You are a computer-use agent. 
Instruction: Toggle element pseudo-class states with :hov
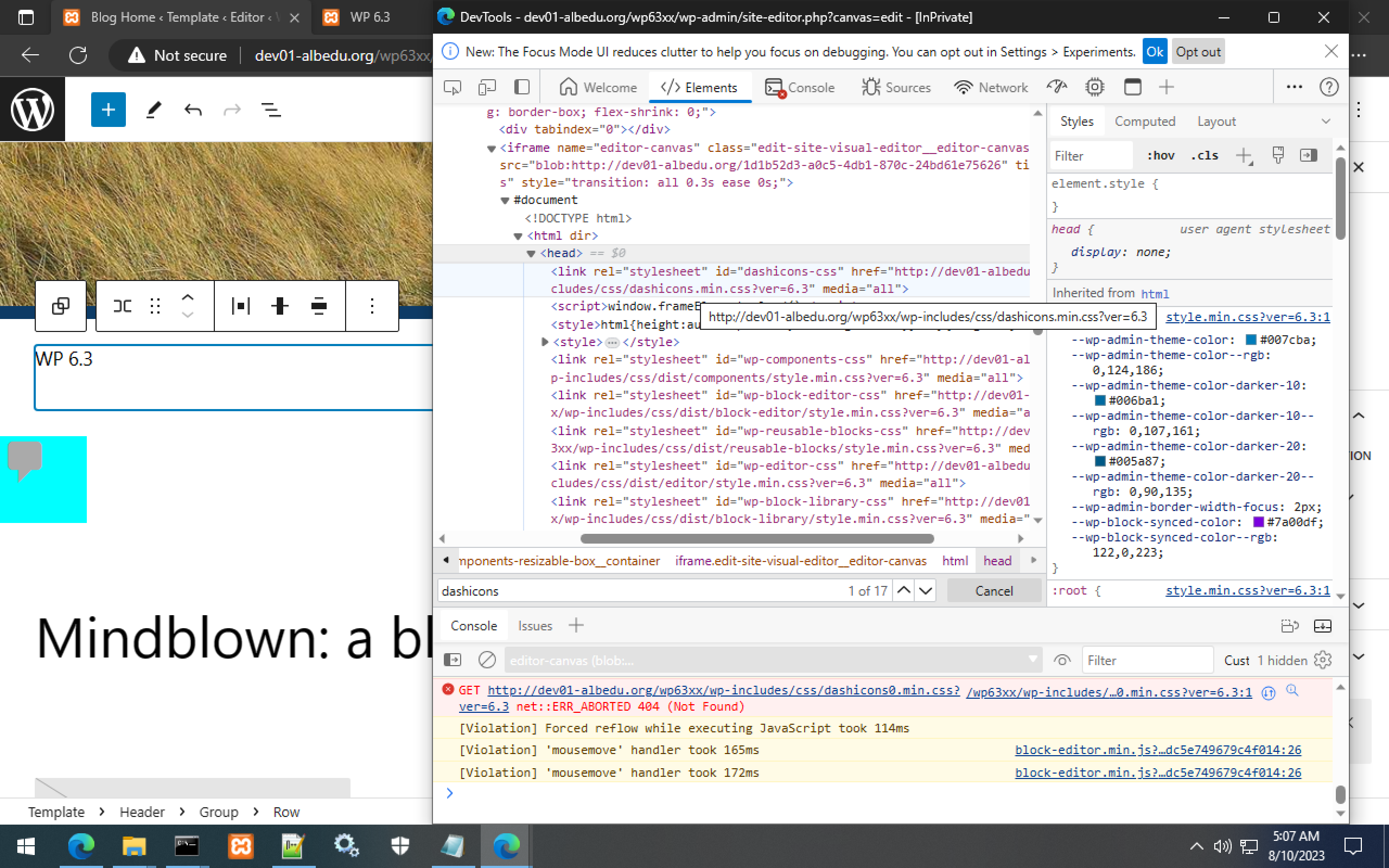click(1161, 155)
